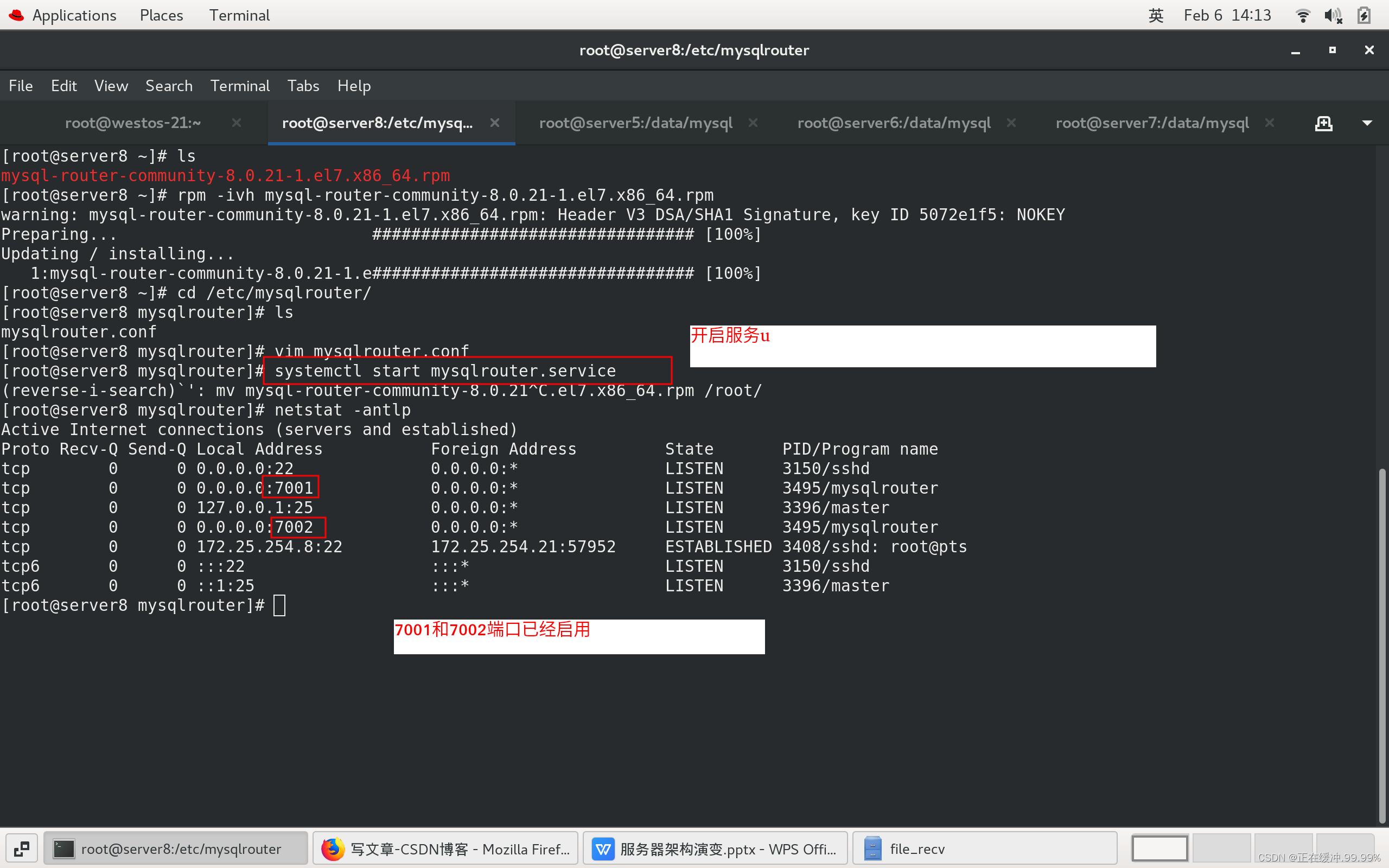Close the root@server5 tab
The image size is (1389, 868).
click(x=753, y=123)
